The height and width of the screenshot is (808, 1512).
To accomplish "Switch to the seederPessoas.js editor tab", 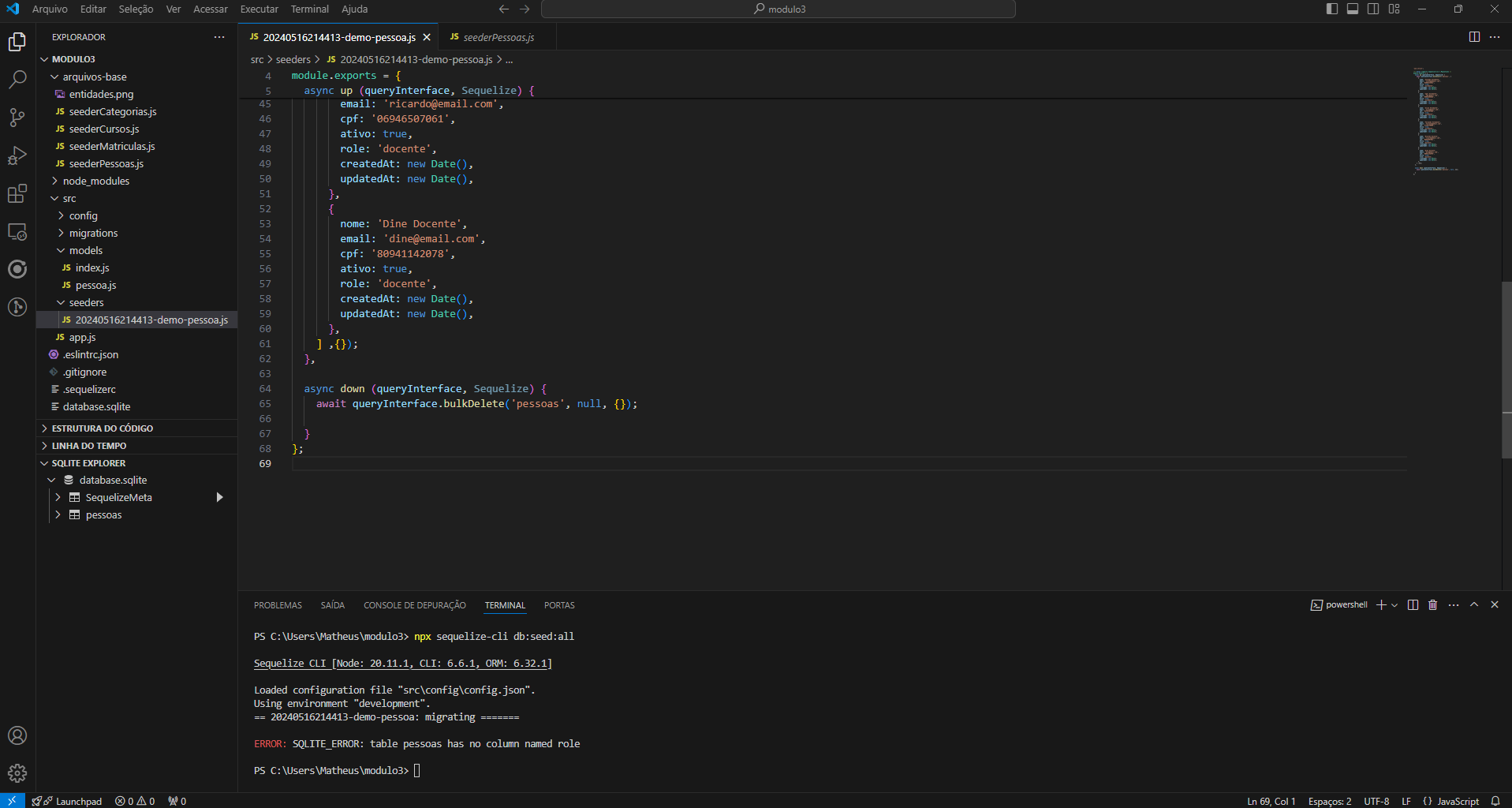I will click(498, 37).
